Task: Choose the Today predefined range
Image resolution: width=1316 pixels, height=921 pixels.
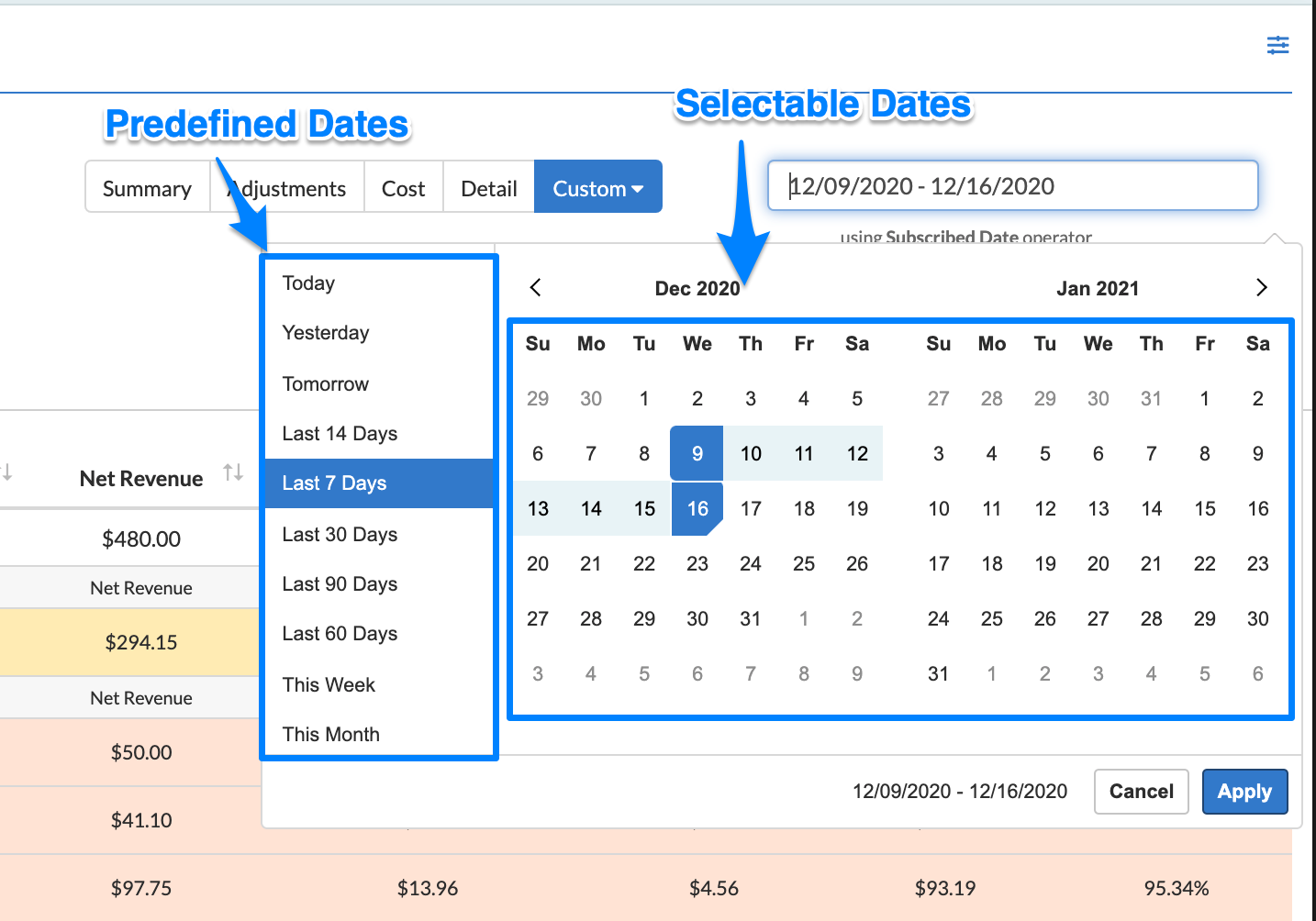Action: (308, 283)
